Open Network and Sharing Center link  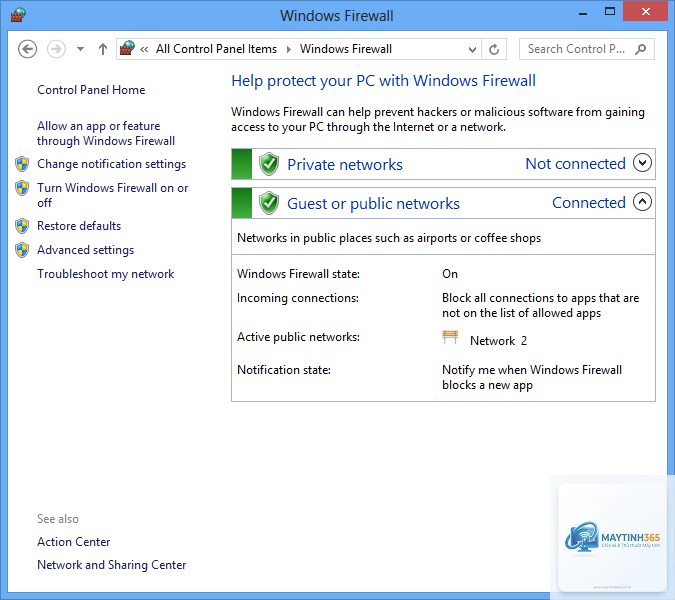click(x=111, y=565)
